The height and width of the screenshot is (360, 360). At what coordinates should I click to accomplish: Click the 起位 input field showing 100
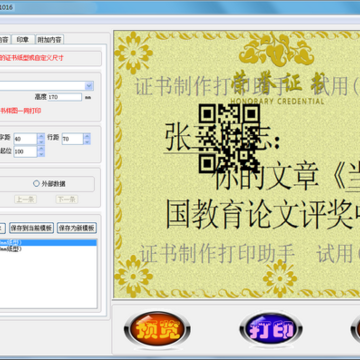[25, 151]
